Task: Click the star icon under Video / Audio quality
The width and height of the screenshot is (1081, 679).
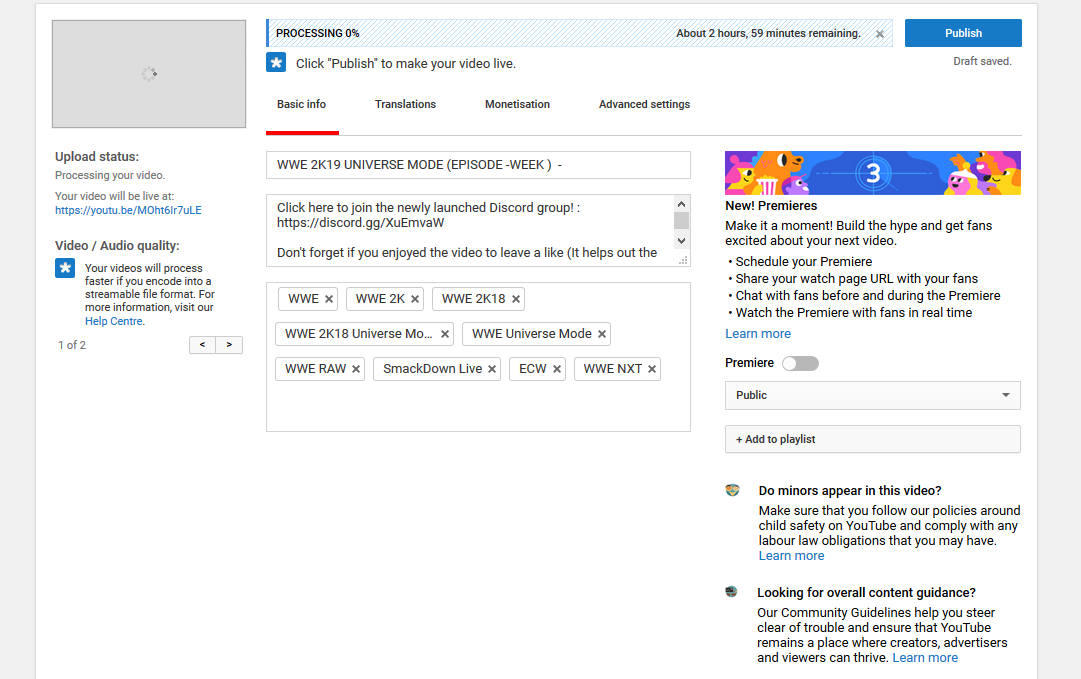Action: pyautogui.click(x=65, y=267)
